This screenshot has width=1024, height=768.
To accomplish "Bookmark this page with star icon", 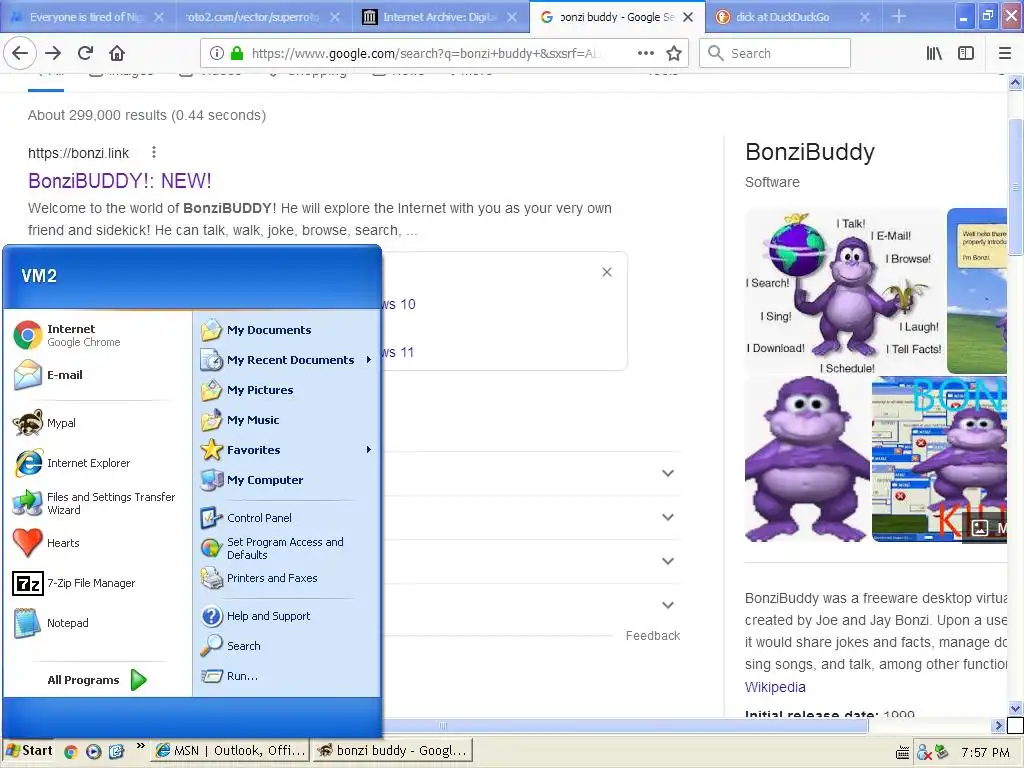I will (x=674, y=54).
